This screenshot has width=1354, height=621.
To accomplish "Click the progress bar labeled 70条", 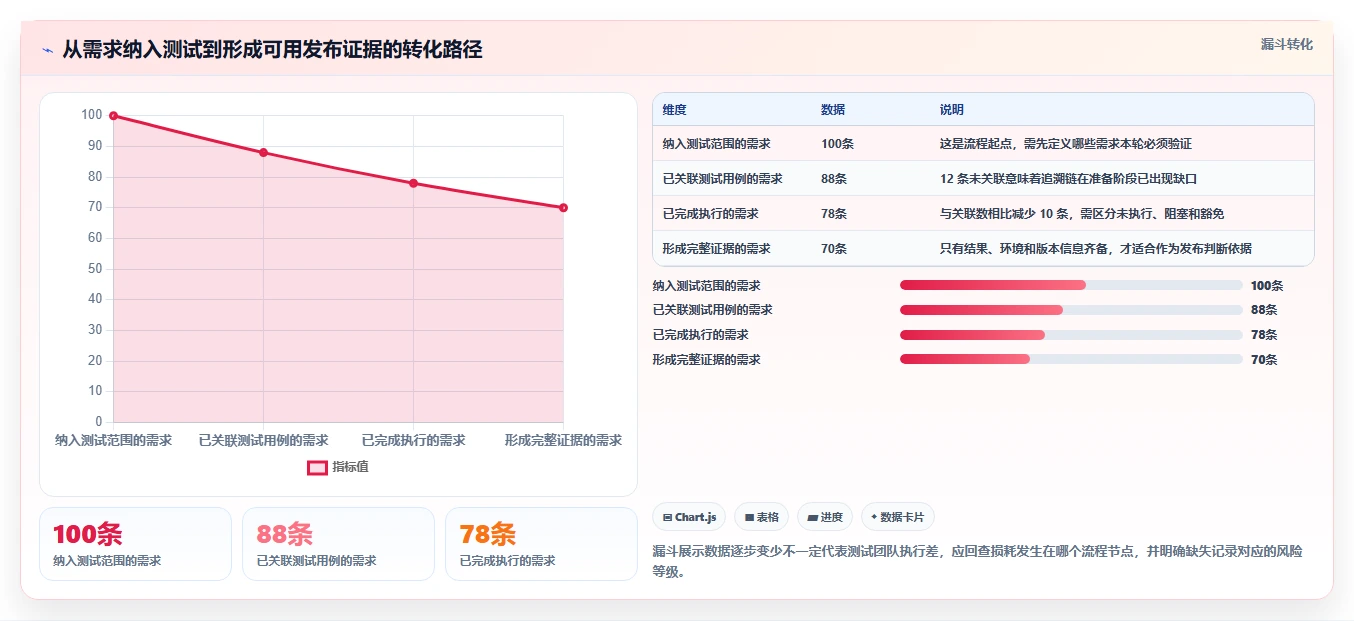I will (x=1071, y=359).
